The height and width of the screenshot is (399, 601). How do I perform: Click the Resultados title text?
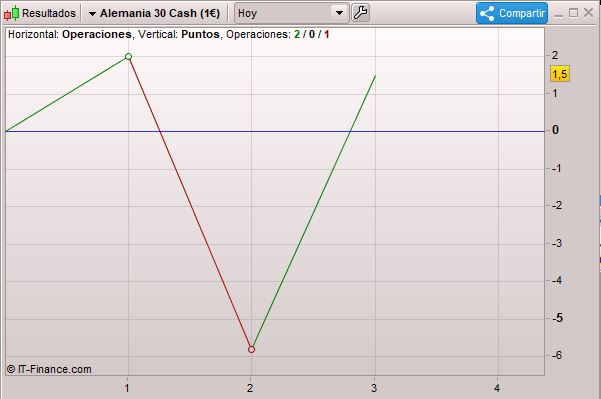pyautogui.click(x=49, y=13)
